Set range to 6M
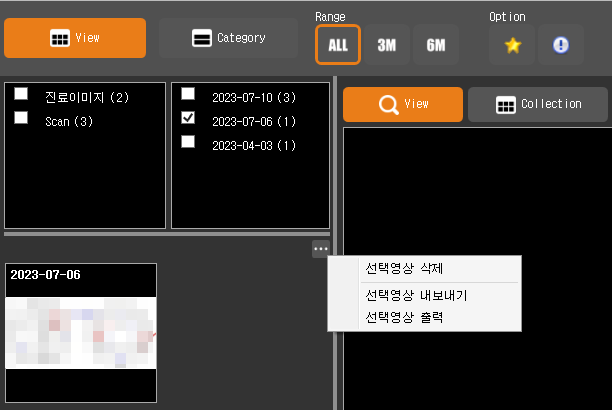Image resolution: width=612 pixels, height=410 pixels. pyautogui.click(x=435, y=45)
